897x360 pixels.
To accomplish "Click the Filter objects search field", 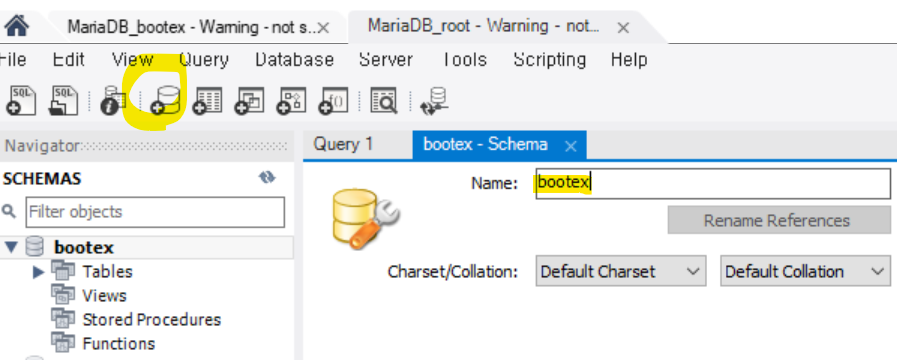I will (155, 212).
